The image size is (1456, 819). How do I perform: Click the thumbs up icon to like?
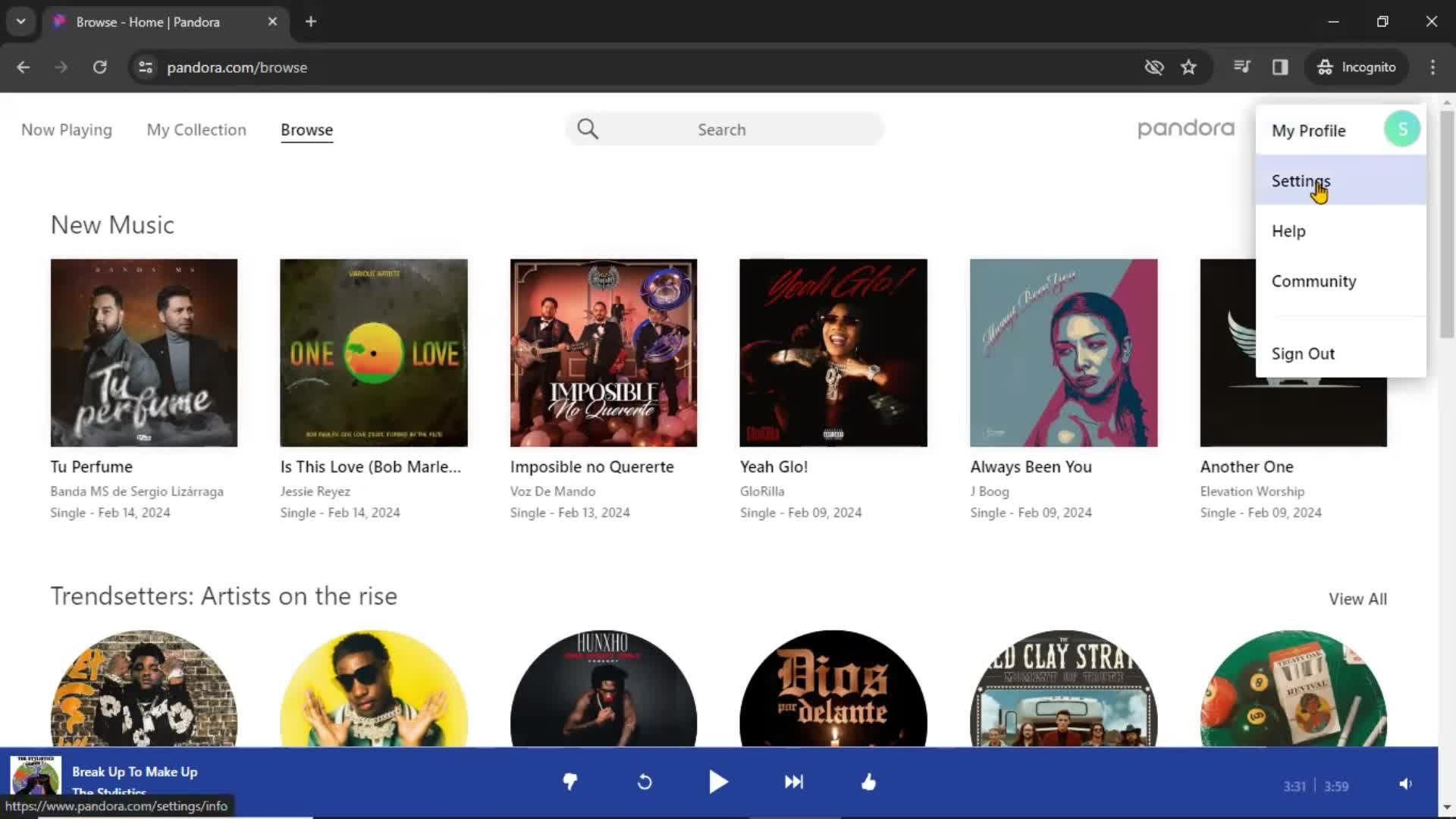point(869,781)
